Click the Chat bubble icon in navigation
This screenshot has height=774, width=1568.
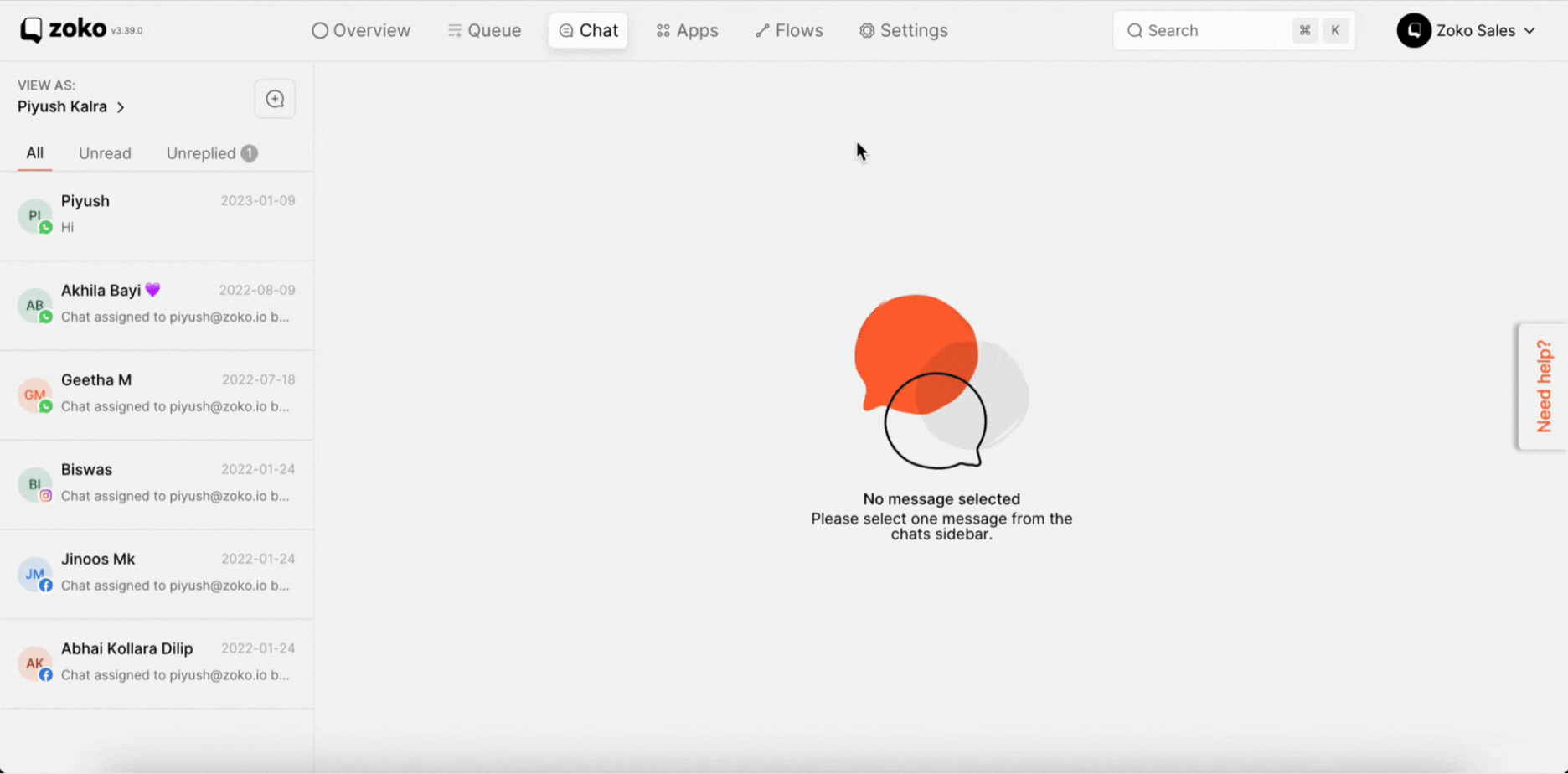pos(566,30)
